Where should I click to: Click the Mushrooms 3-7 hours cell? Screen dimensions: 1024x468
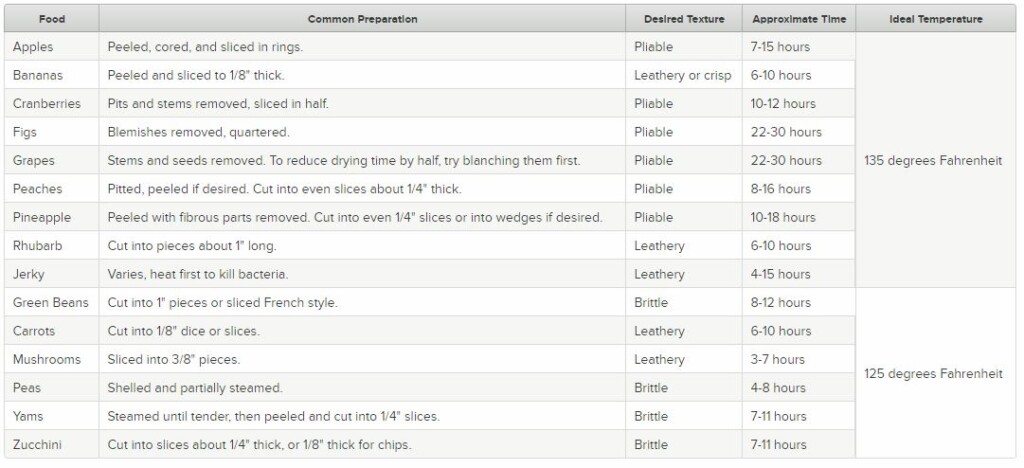777,359
